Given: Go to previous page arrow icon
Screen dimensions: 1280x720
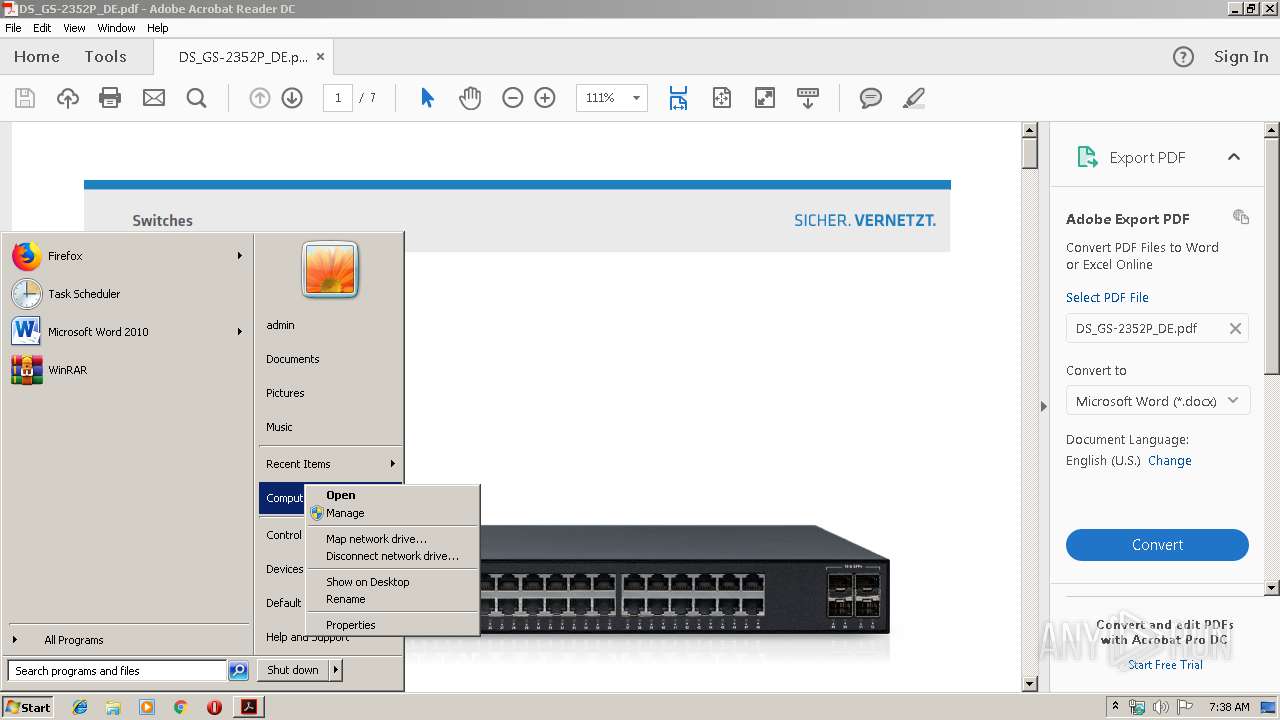Looking at the screenshot, I should coord(260,98).
